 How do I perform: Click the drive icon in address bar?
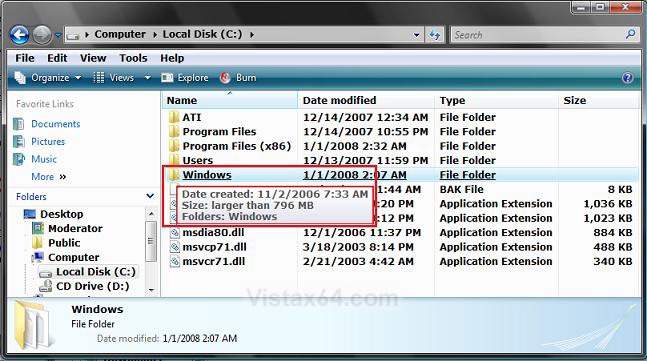coord(73,36)
